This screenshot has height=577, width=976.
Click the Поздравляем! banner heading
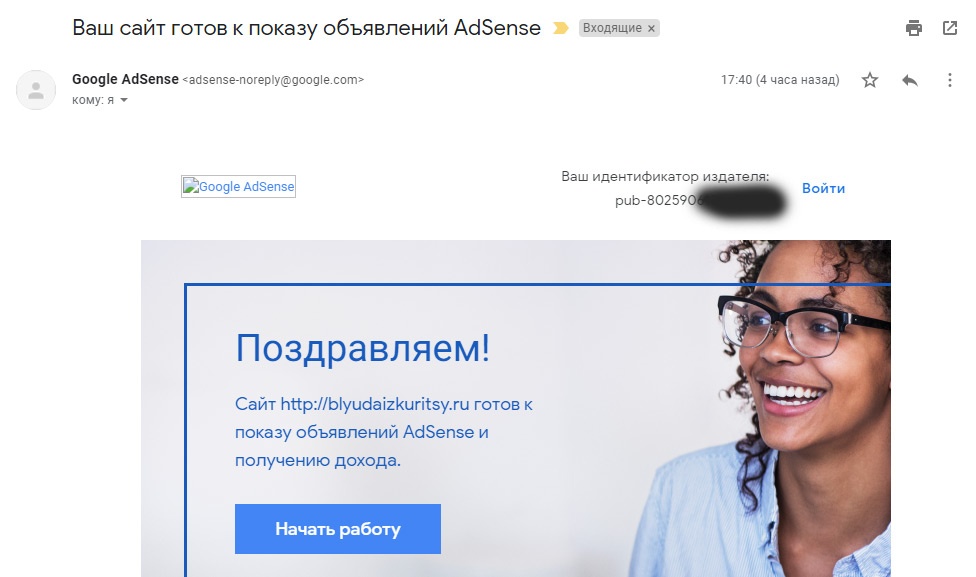(362, 347)
